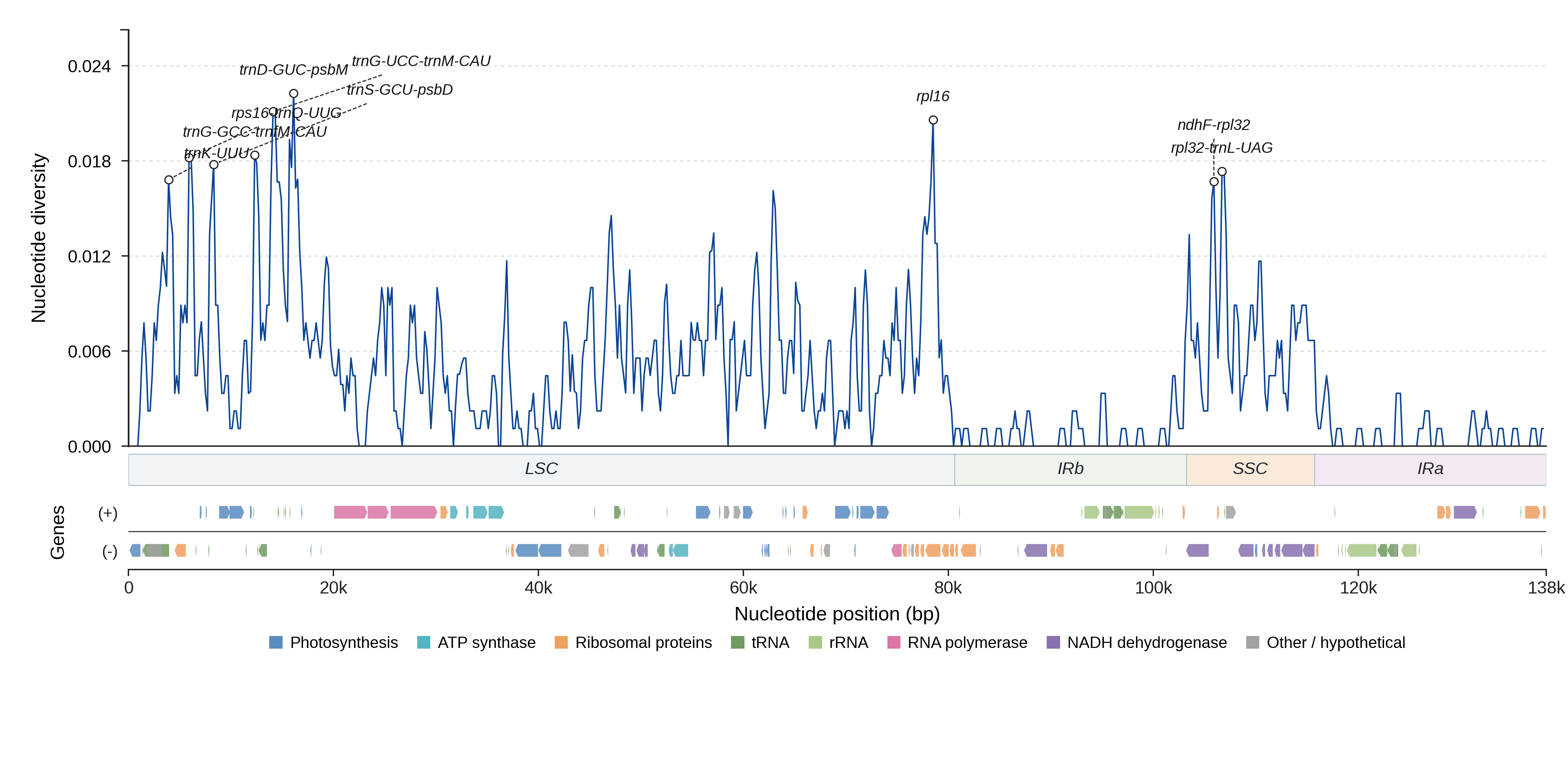
Task: Click the ndhF-rpl32 peak marker circle
Action: point(1214,181)
